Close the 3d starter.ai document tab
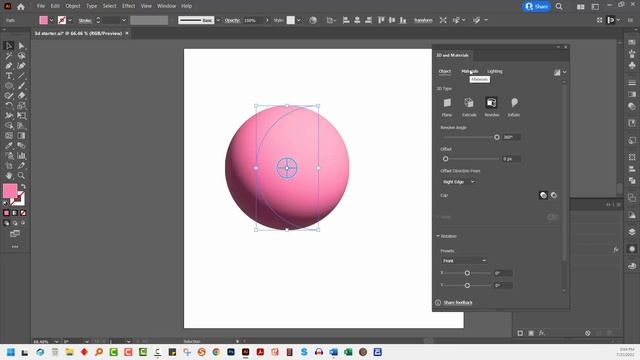 pyautogui.click(x=127, y=33)
